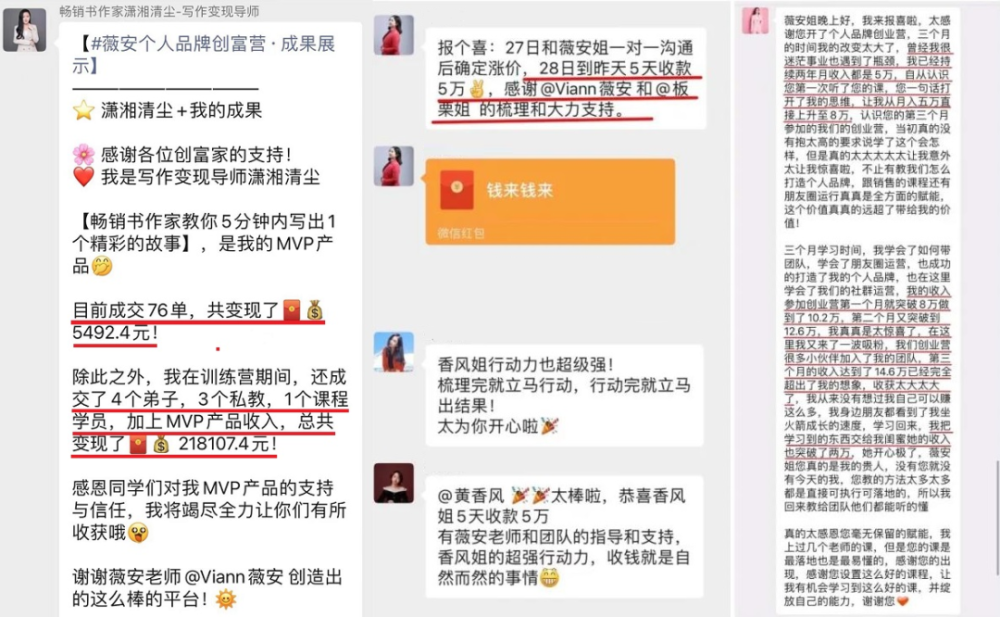The image size is (1000, 617).
Task: Tap the star emoji before 潇湘清尘+我的成果
Action: (84, 110)
